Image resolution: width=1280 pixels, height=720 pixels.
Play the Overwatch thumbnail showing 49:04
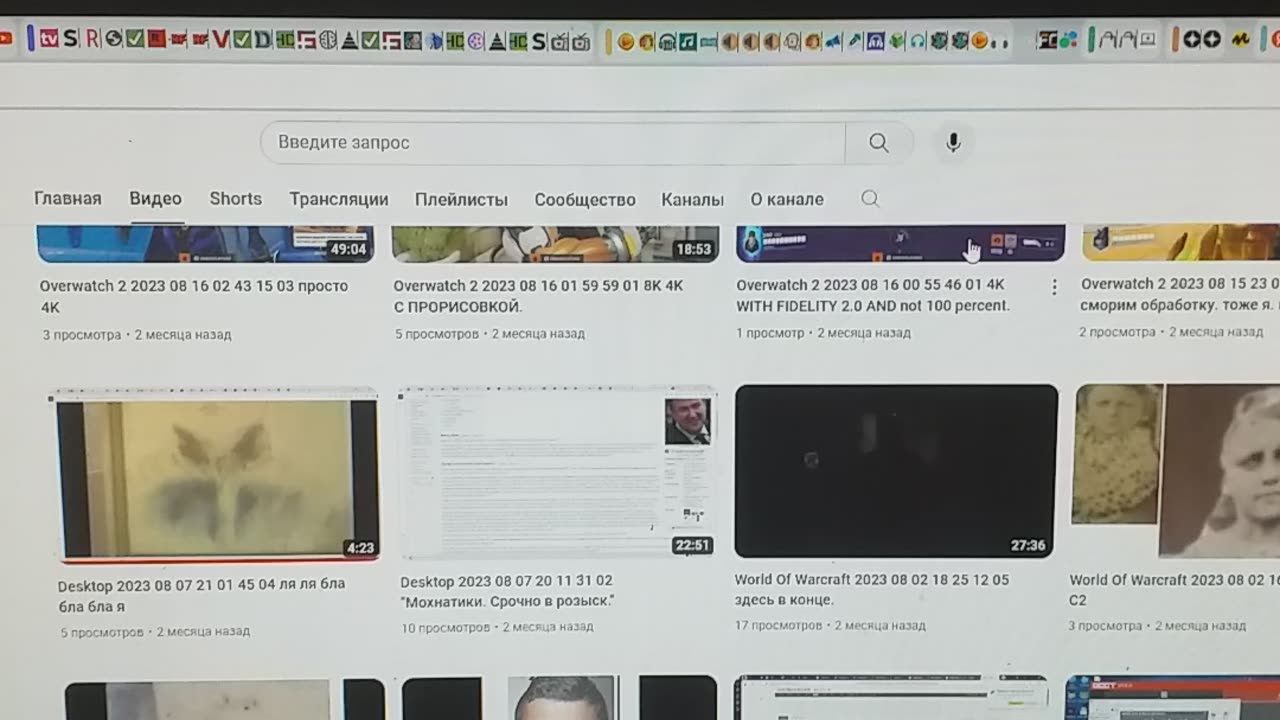pyautogui.click(x=205, y=244)
